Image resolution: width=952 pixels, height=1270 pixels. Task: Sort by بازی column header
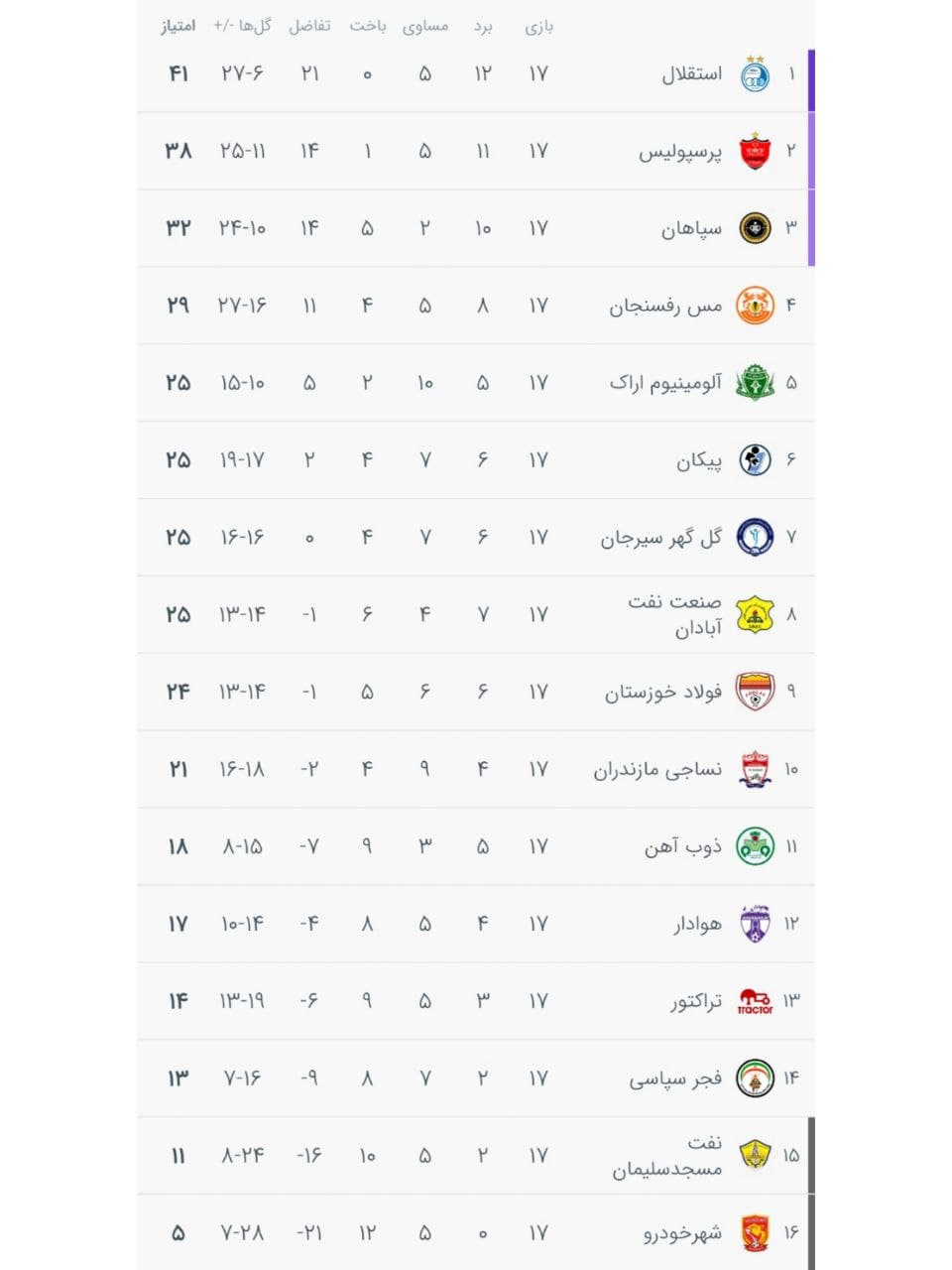coord(538,27)
